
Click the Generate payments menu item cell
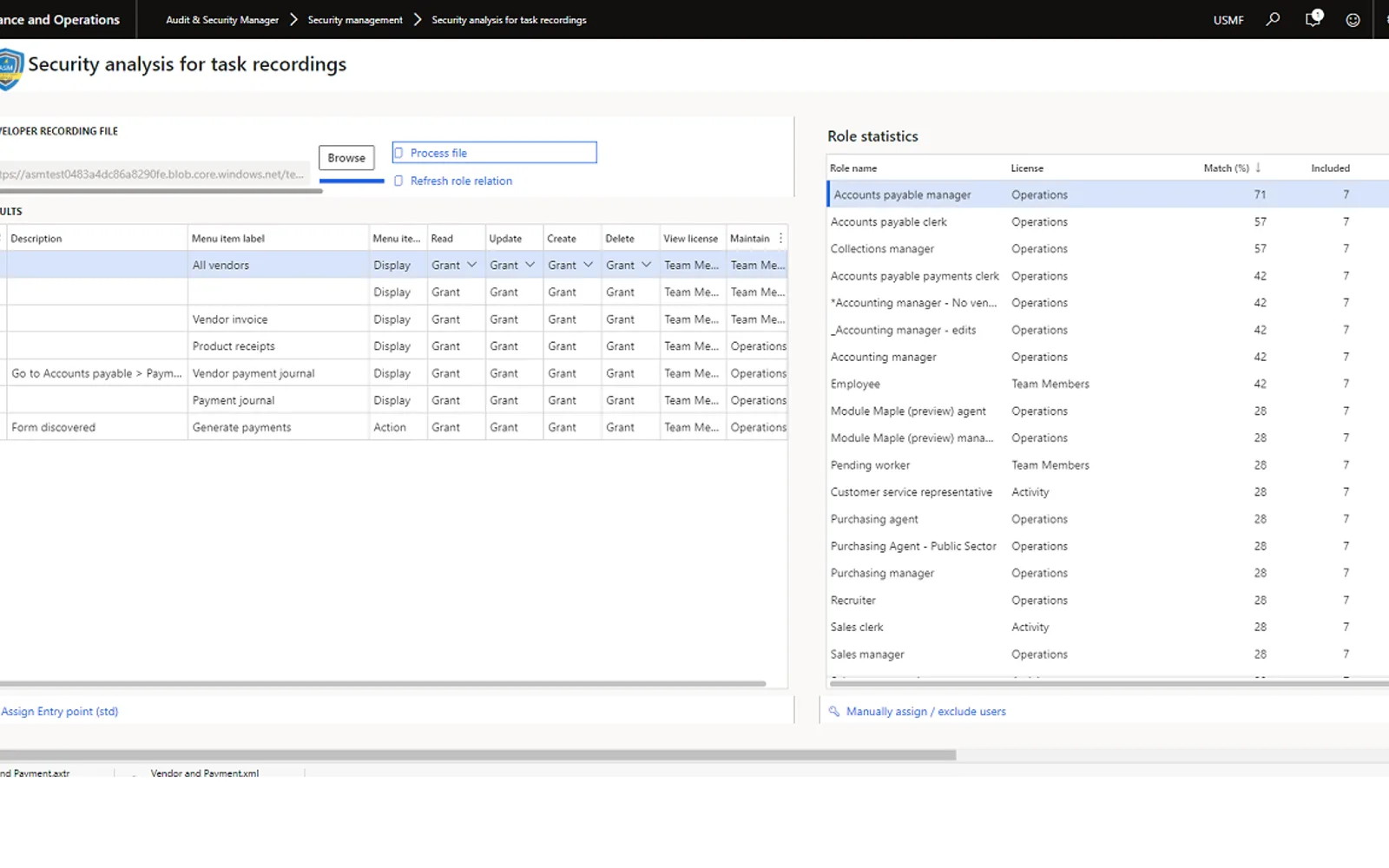coord(278,427)
